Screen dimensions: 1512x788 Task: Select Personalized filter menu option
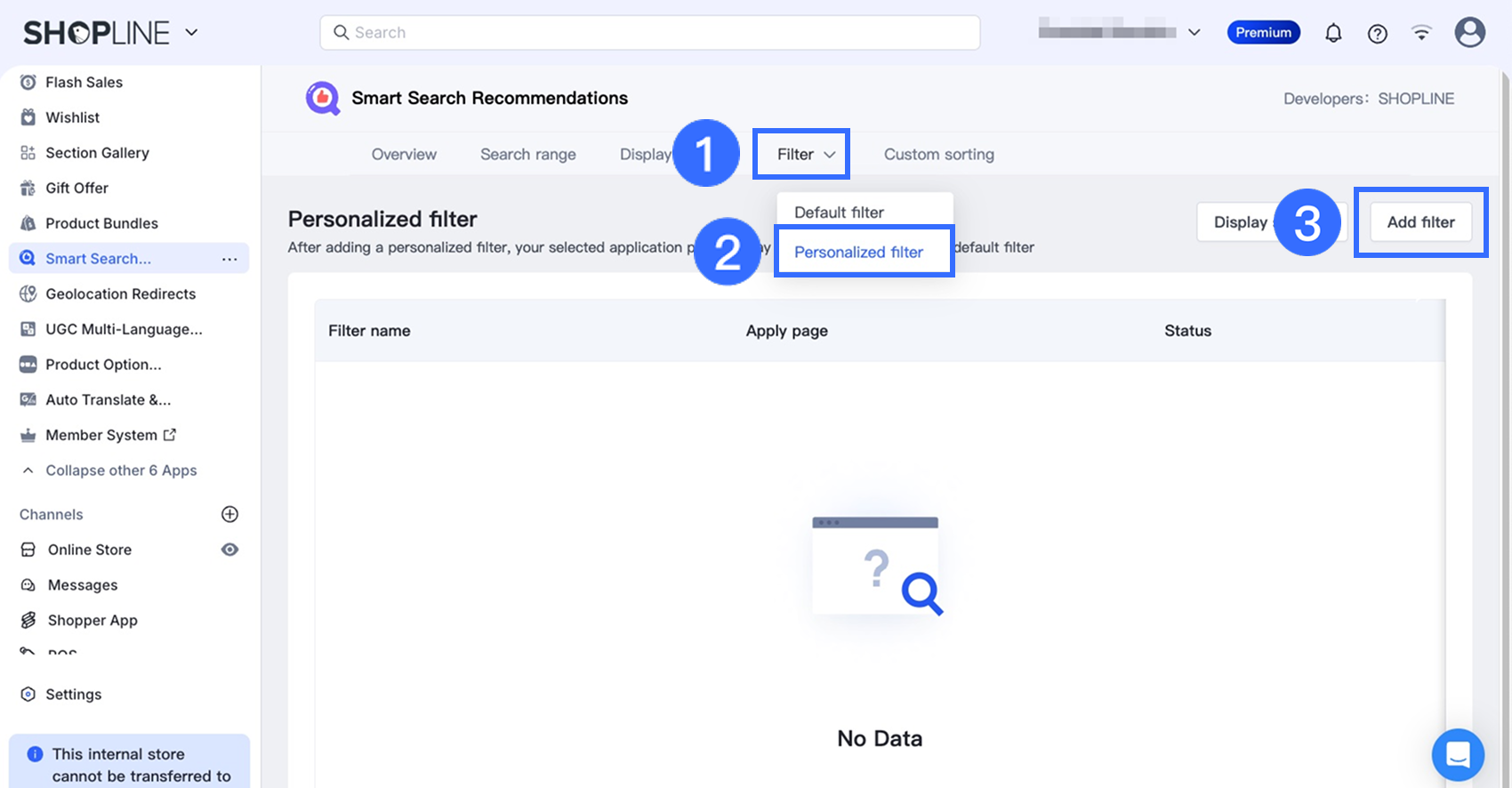coord(858,252)
